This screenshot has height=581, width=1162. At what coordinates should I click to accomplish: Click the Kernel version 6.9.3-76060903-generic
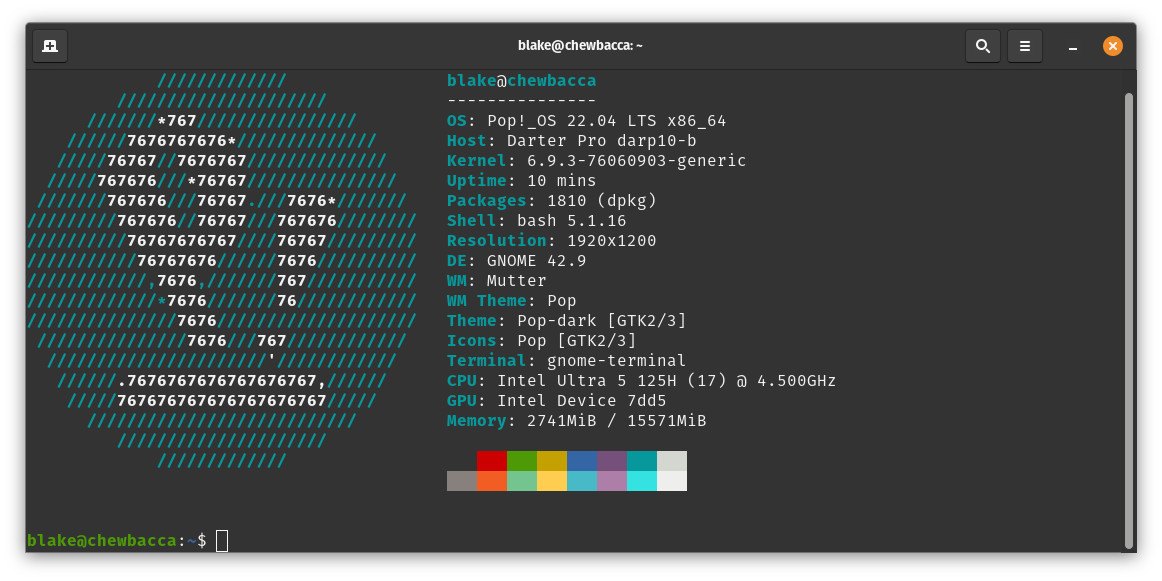coord(637,161)
